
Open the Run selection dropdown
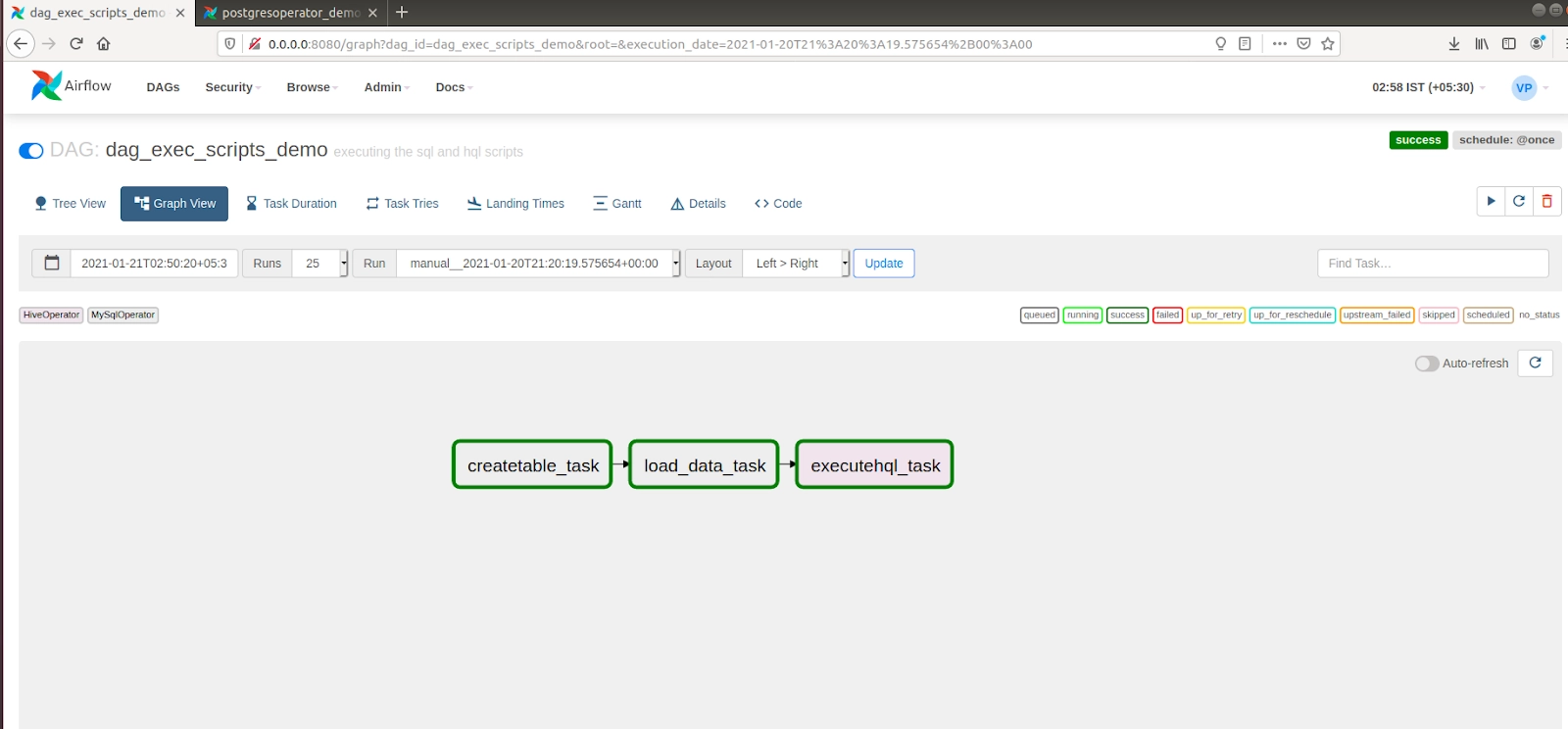click(537, 264)
